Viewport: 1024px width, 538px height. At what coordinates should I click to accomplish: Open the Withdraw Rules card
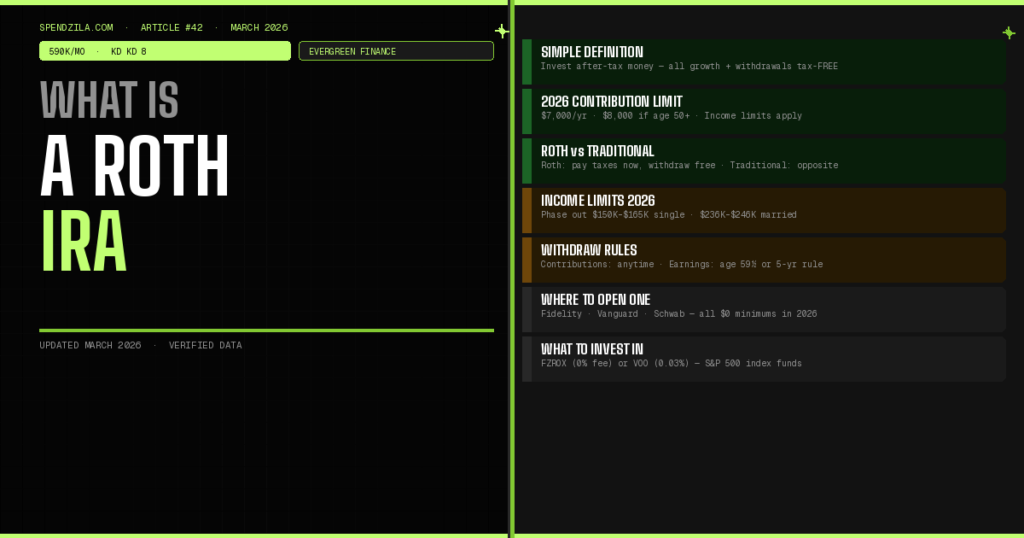tap(765, 259)
